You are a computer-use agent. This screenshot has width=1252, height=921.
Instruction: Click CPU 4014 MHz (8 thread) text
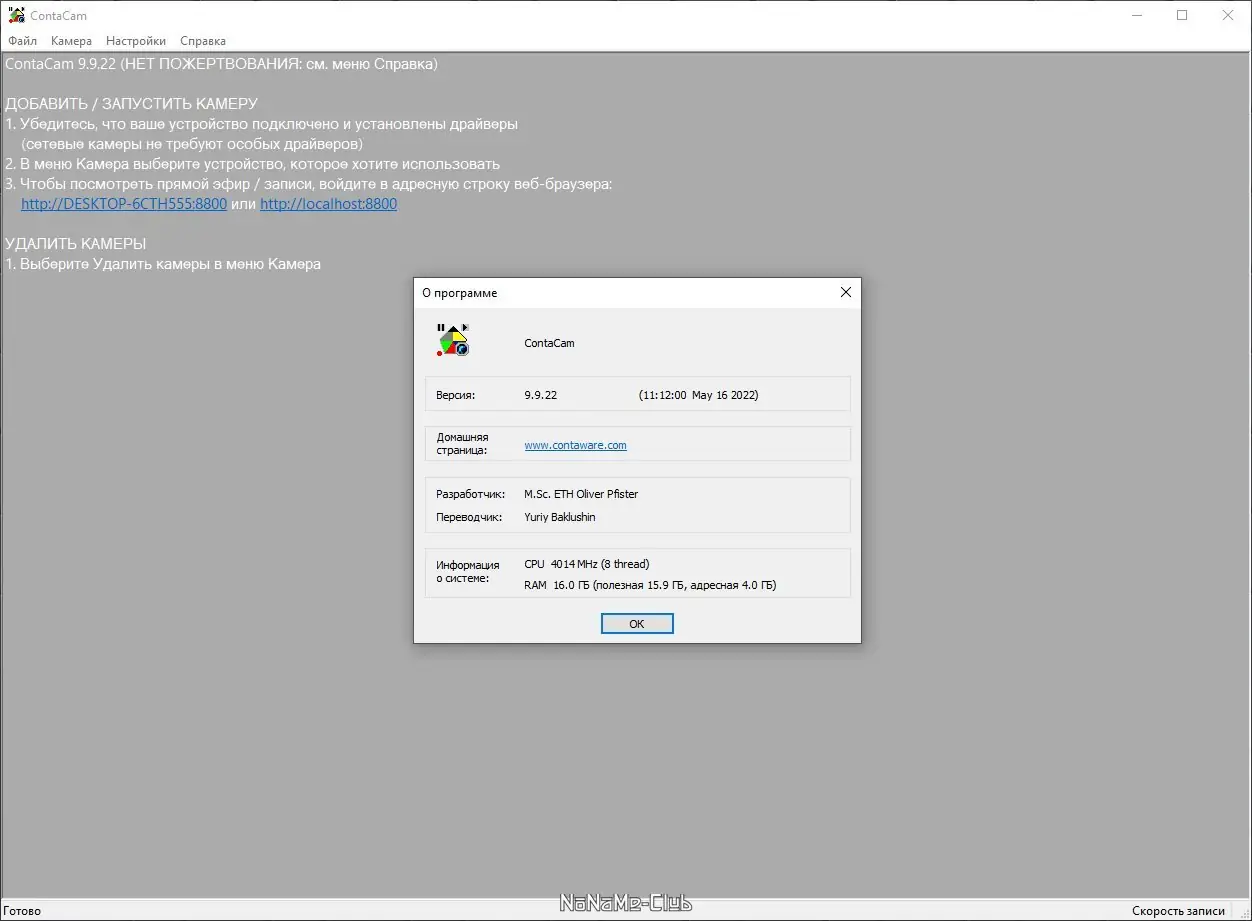click(x=586, y=564)
